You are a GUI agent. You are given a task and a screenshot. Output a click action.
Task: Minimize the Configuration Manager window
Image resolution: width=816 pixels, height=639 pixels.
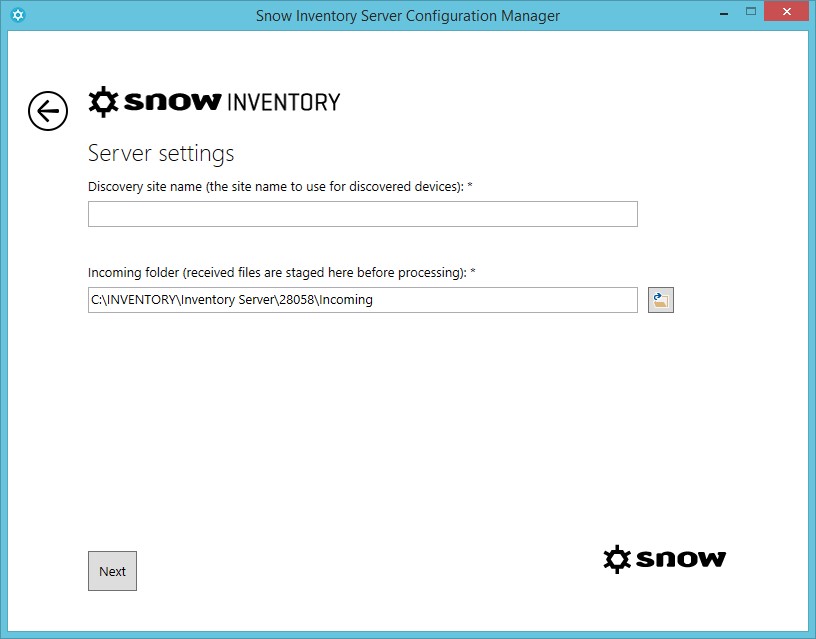coord(723,14)
